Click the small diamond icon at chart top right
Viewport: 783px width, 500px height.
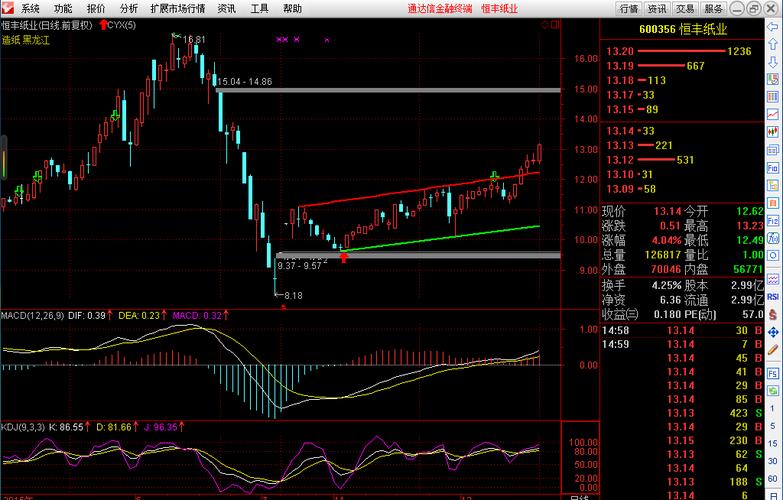[544, 24]
